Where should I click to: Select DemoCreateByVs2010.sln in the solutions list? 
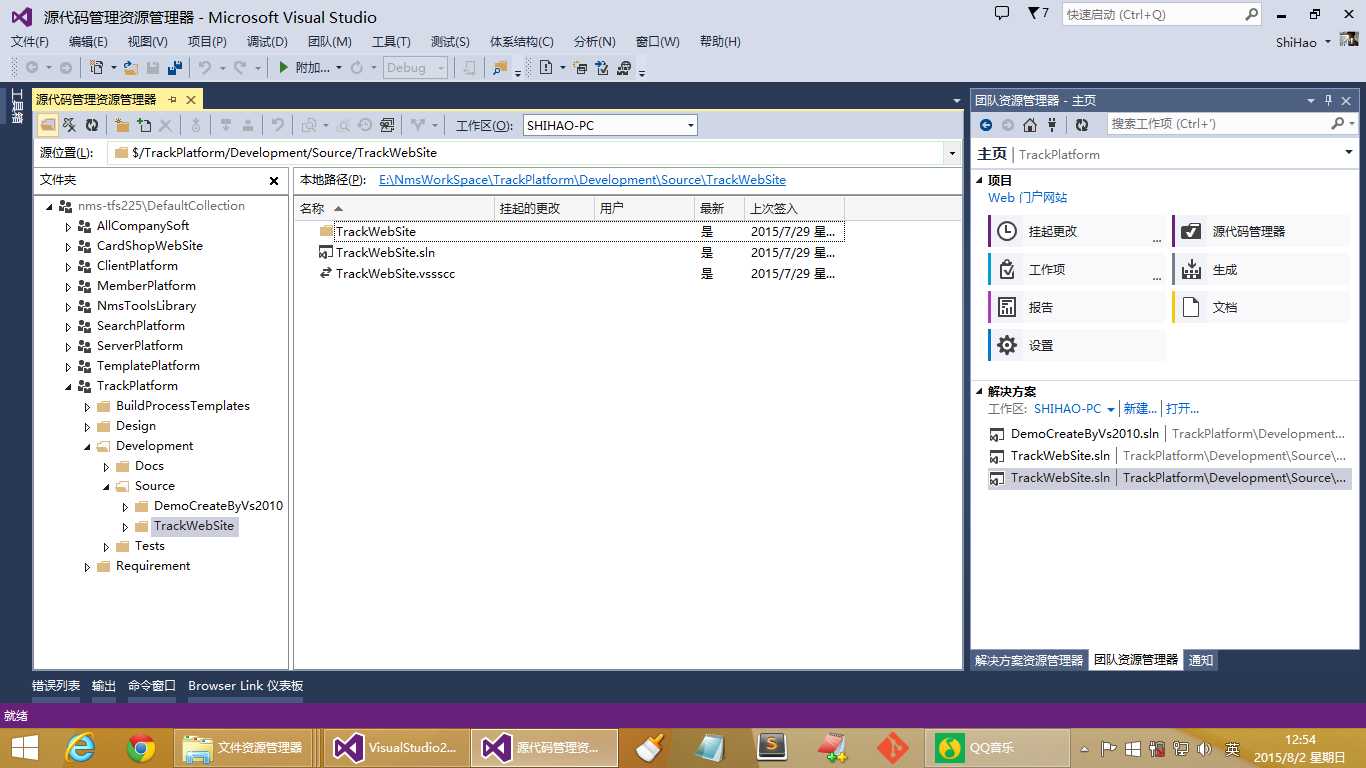[x=1085, y=434]
